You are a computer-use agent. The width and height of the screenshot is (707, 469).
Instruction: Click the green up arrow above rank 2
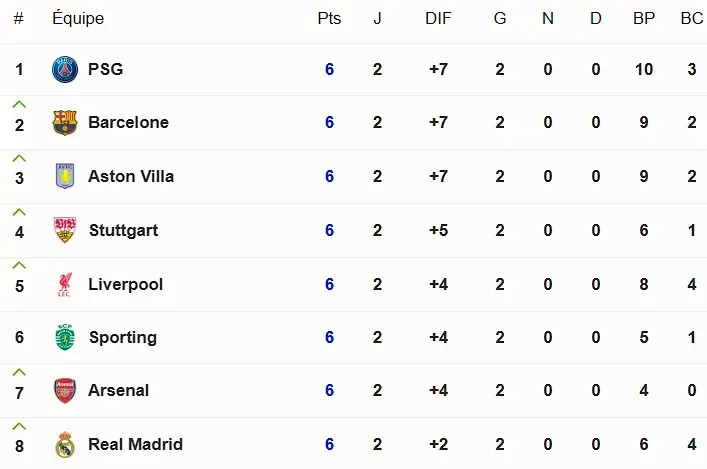(19, 105)
